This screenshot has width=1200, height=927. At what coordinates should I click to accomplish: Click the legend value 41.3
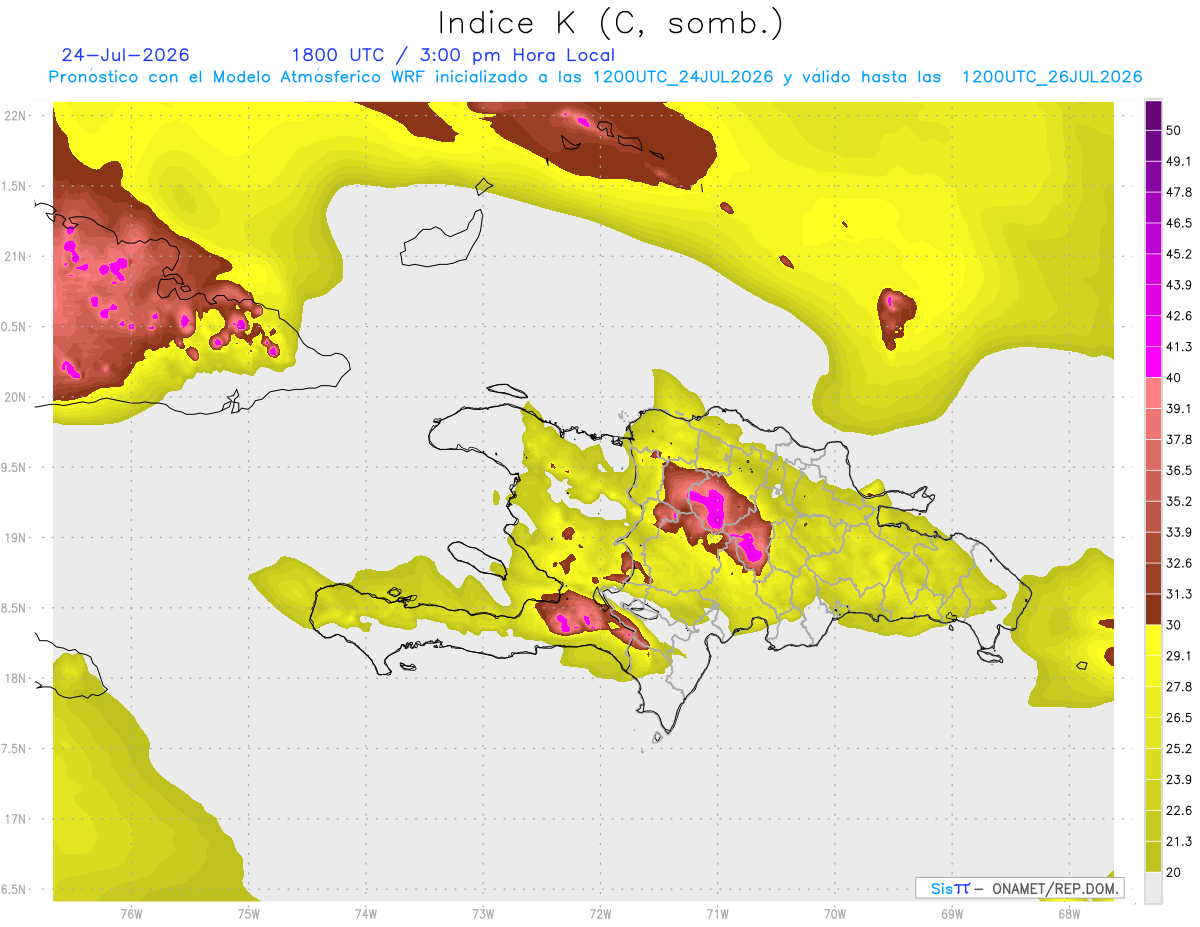pyautogui.click(x=1179, y=347)
